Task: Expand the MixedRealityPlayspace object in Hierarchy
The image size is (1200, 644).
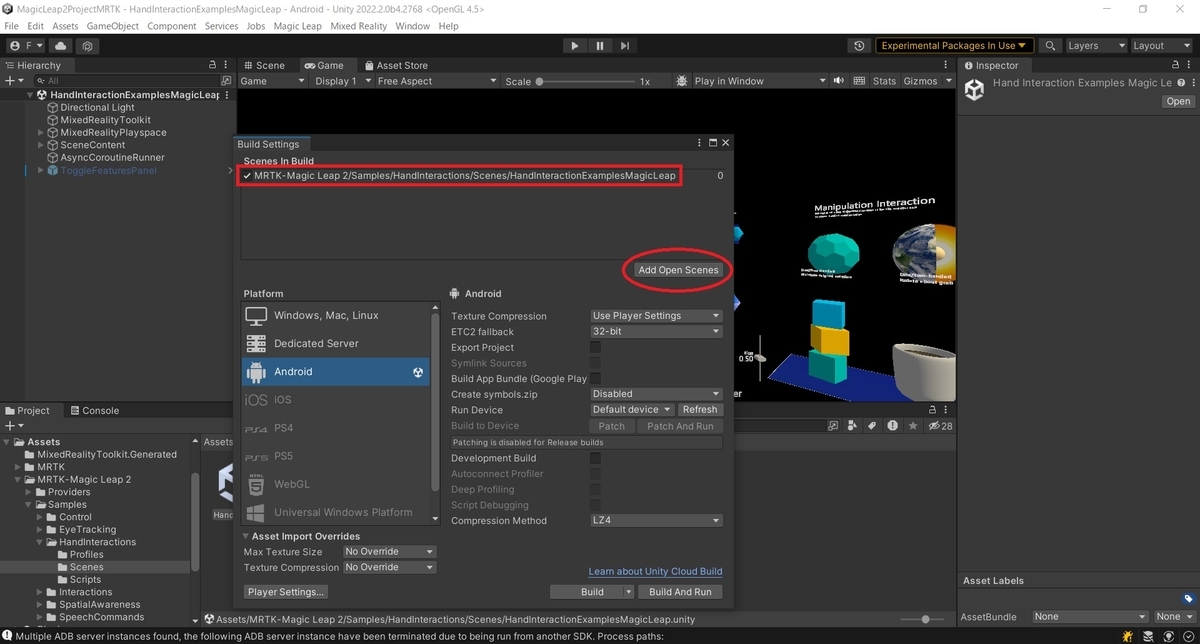Action: click(41, 133)
